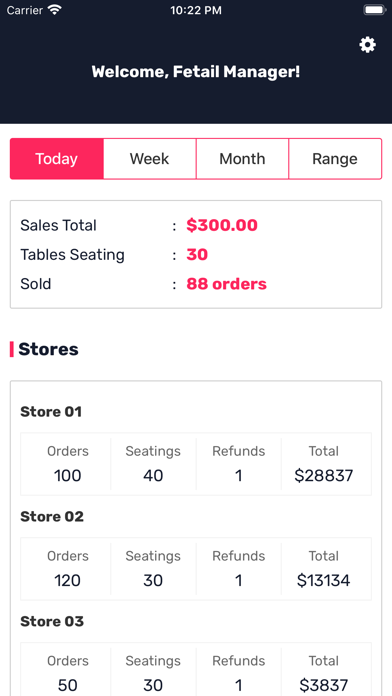Select Store 01 Total $28837 cell
The width and height of the screenshot is (392, 696).
(324, 464)
